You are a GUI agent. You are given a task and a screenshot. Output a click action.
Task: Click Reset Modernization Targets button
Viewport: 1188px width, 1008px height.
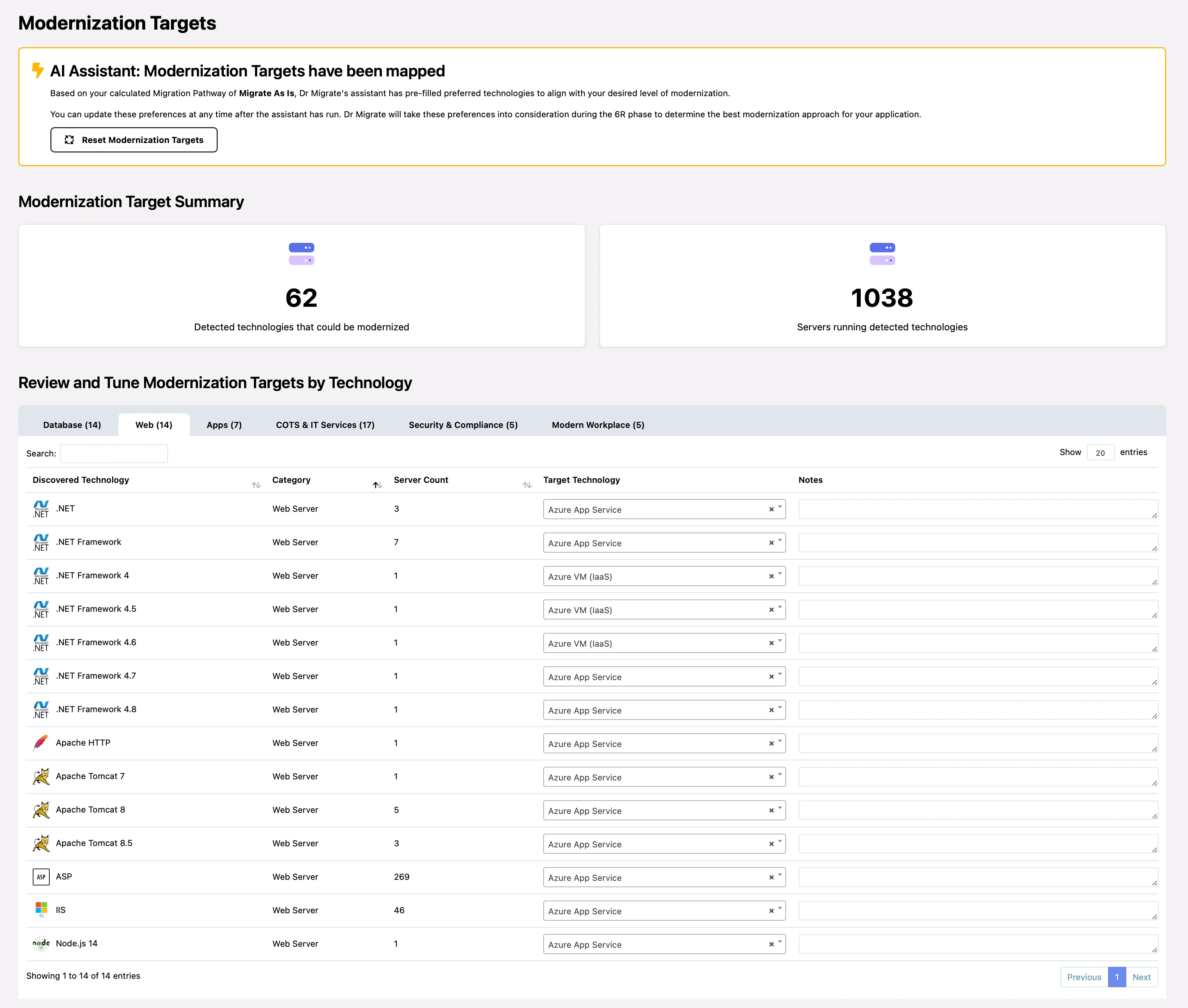click(x=134, y=140)
